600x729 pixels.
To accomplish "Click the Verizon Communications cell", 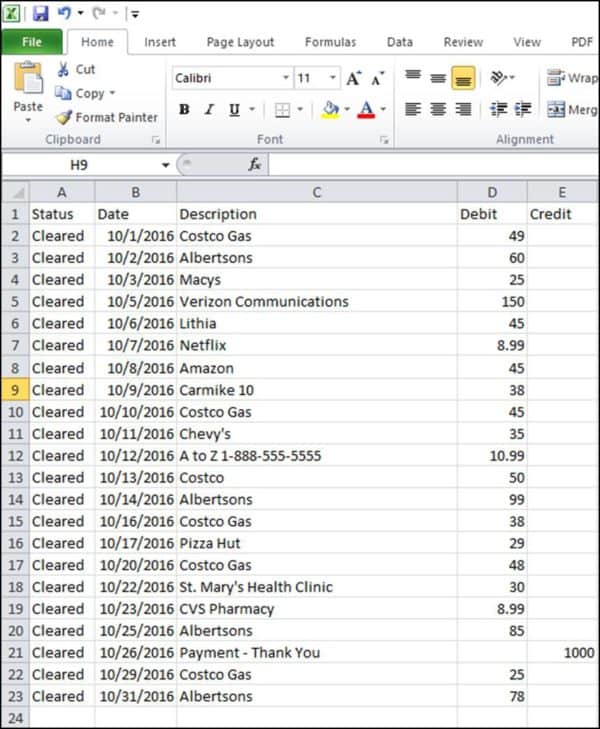I will [316, 302].
